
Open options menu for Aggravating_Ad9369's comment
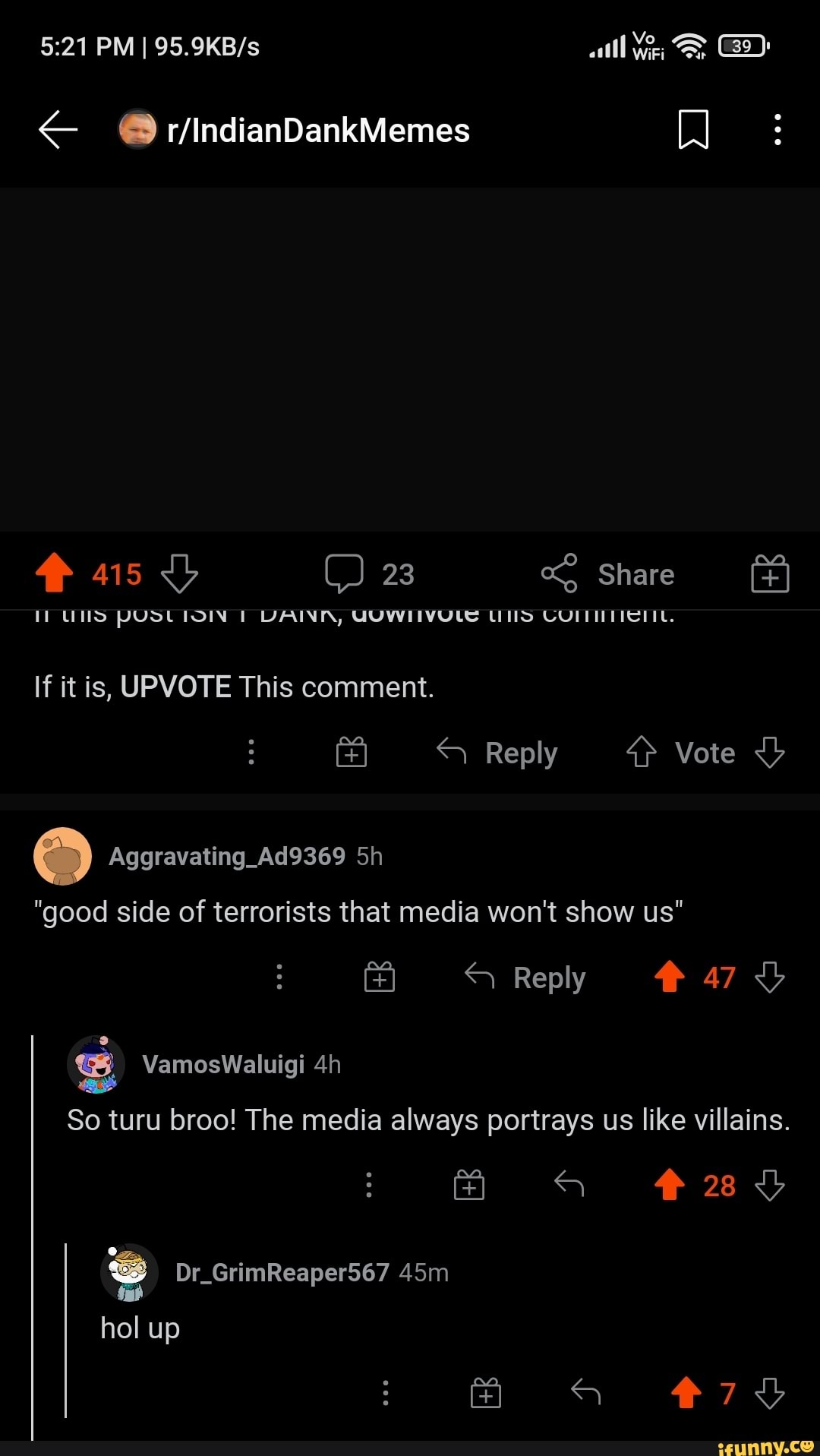[x=279, y=977]
